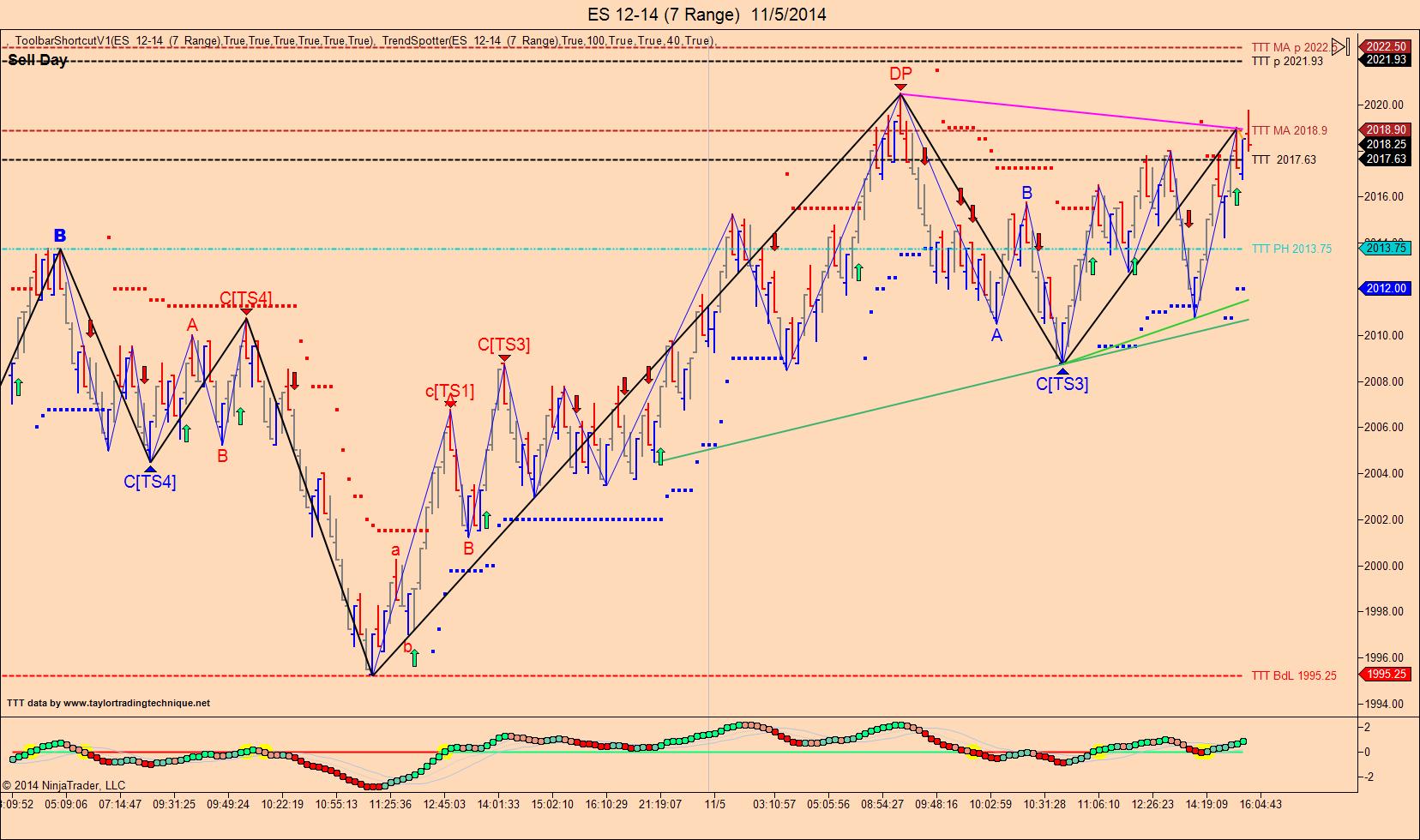Select the red triangle beneath c[TS1]
This screenshot has width=1420, height=840.
coord(450,403)
